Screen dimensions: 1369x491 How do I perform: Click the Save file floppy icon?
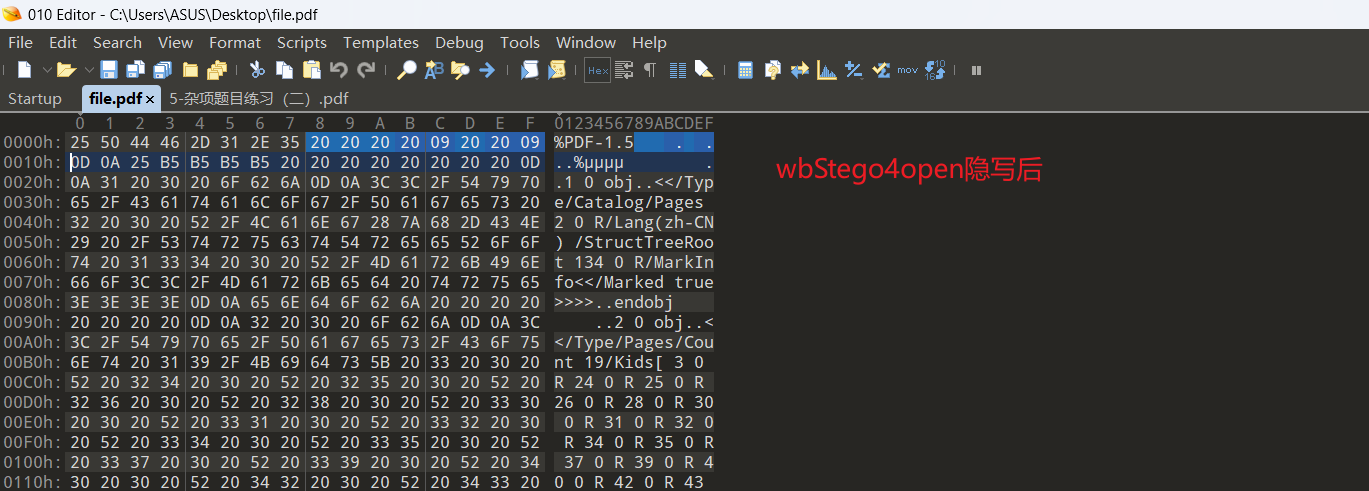[109, 70]
